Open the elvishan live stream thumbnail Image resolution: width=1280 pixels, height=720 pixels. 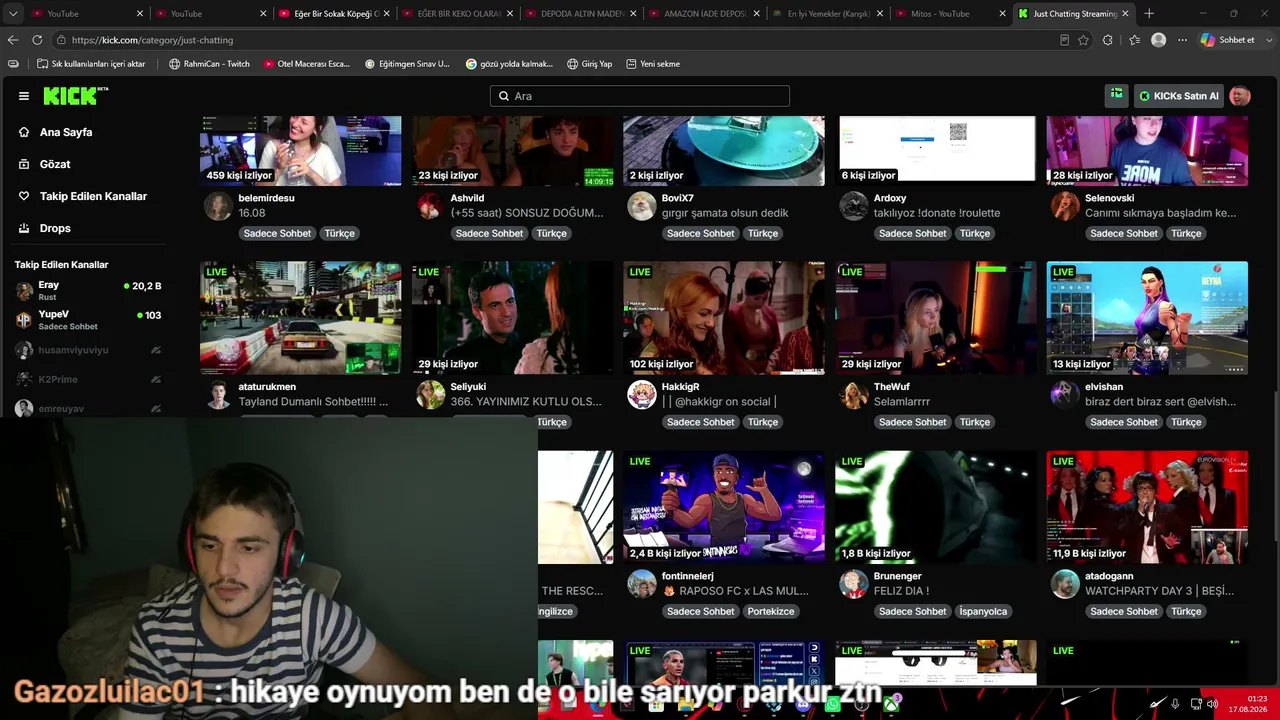(1147, 318)
